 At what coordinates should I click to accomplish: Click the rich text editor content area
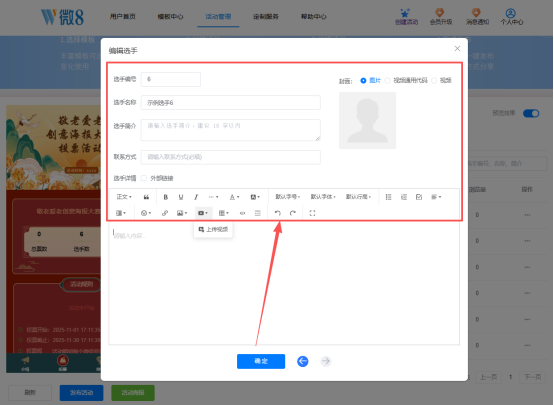(x=284, y=283)
